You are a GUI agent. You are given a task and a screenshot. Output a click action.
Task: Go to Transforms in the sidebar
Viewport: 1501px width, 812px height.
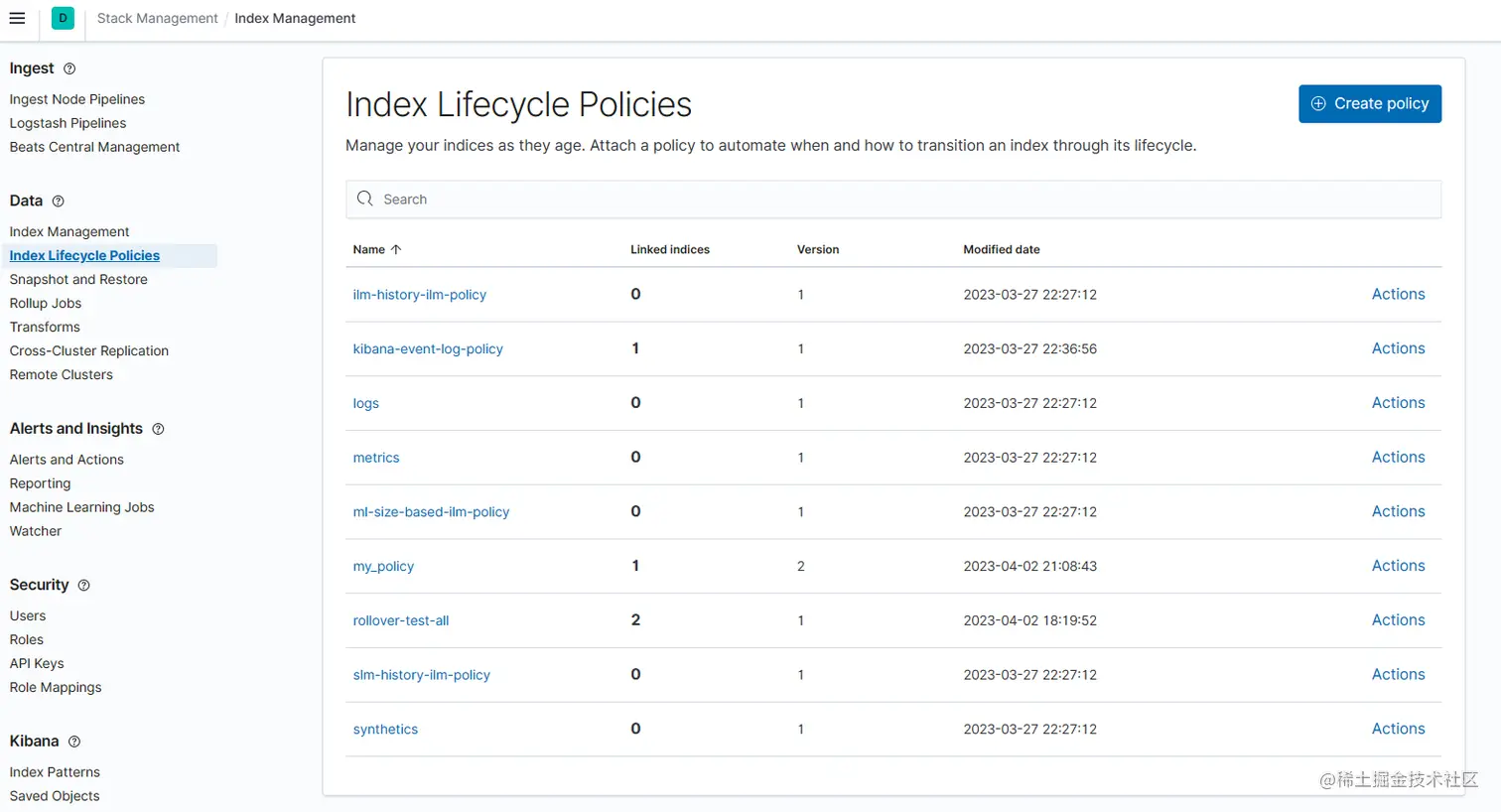click(x=45, y=327)
